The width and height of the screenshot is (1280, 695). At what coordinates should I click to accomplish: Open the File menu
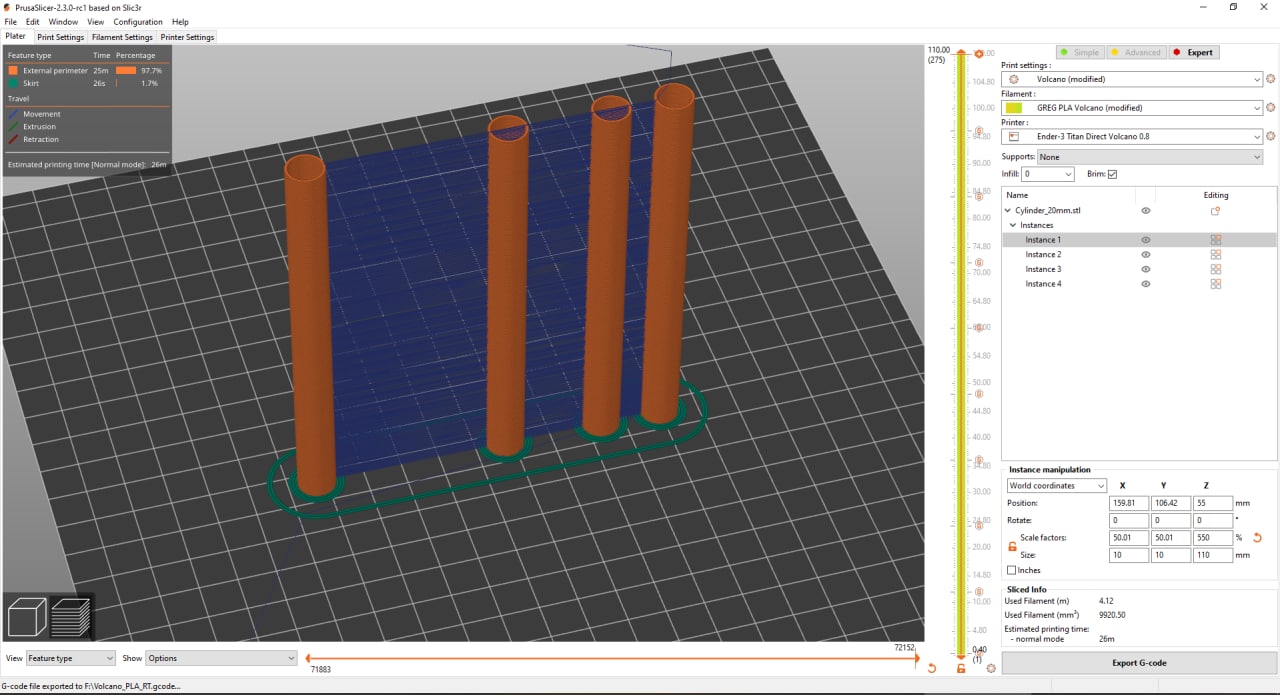(11, 22)
